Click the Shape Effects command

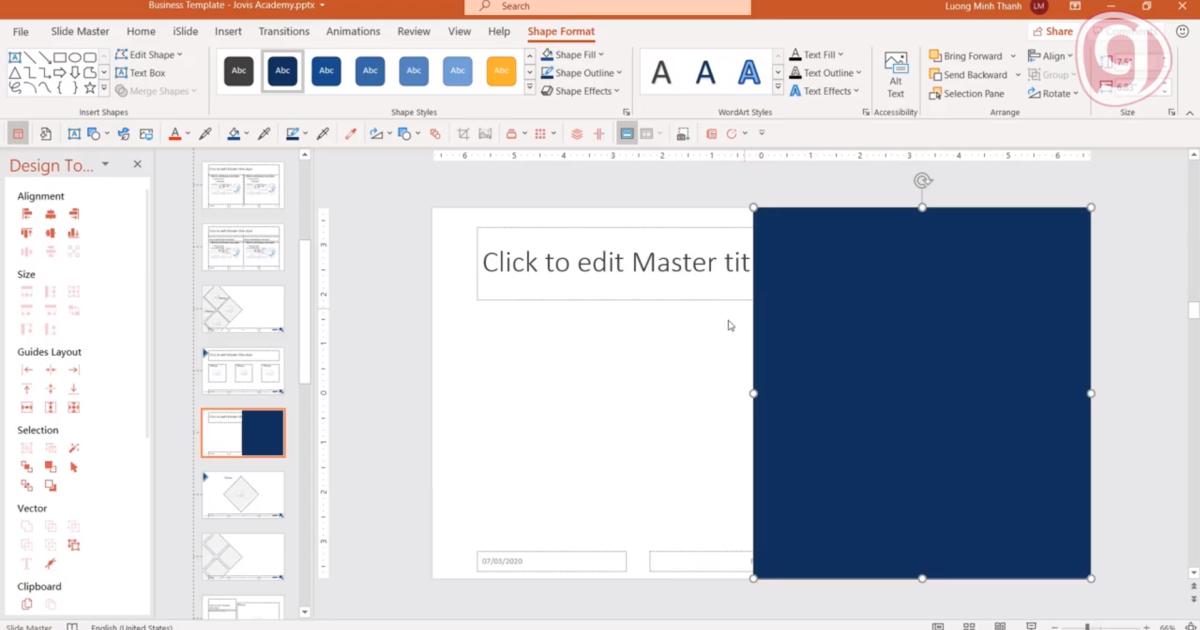(581, 91)
